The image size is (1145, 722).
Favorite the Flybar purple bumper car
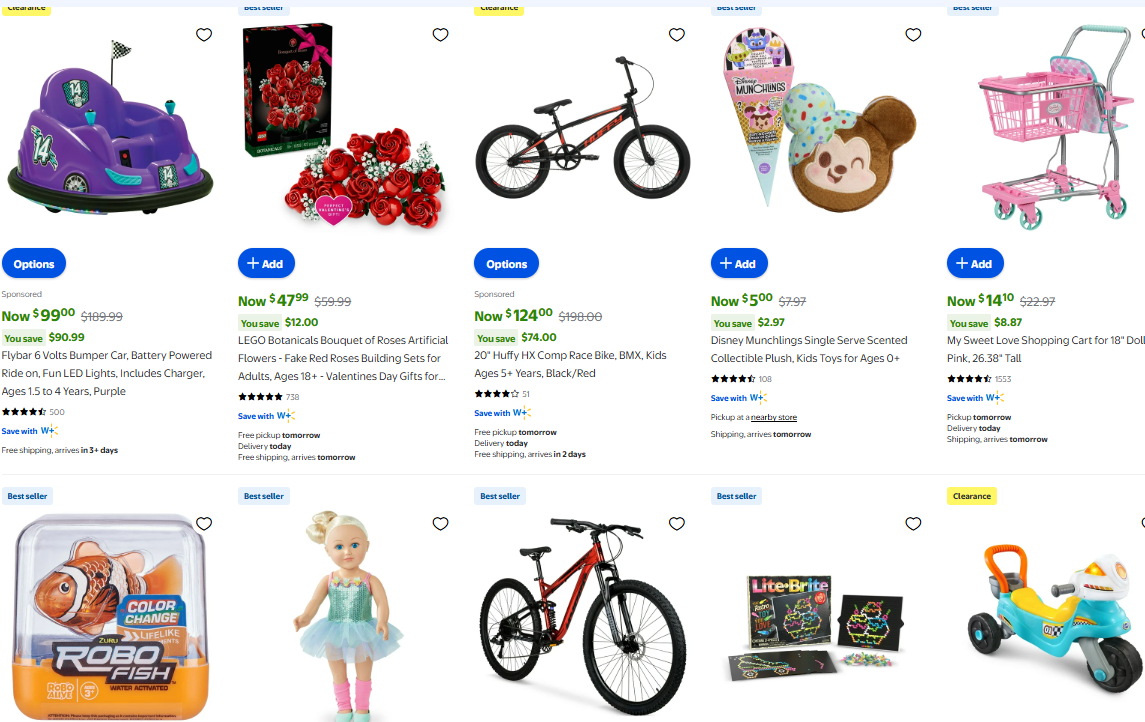[204, 34]
